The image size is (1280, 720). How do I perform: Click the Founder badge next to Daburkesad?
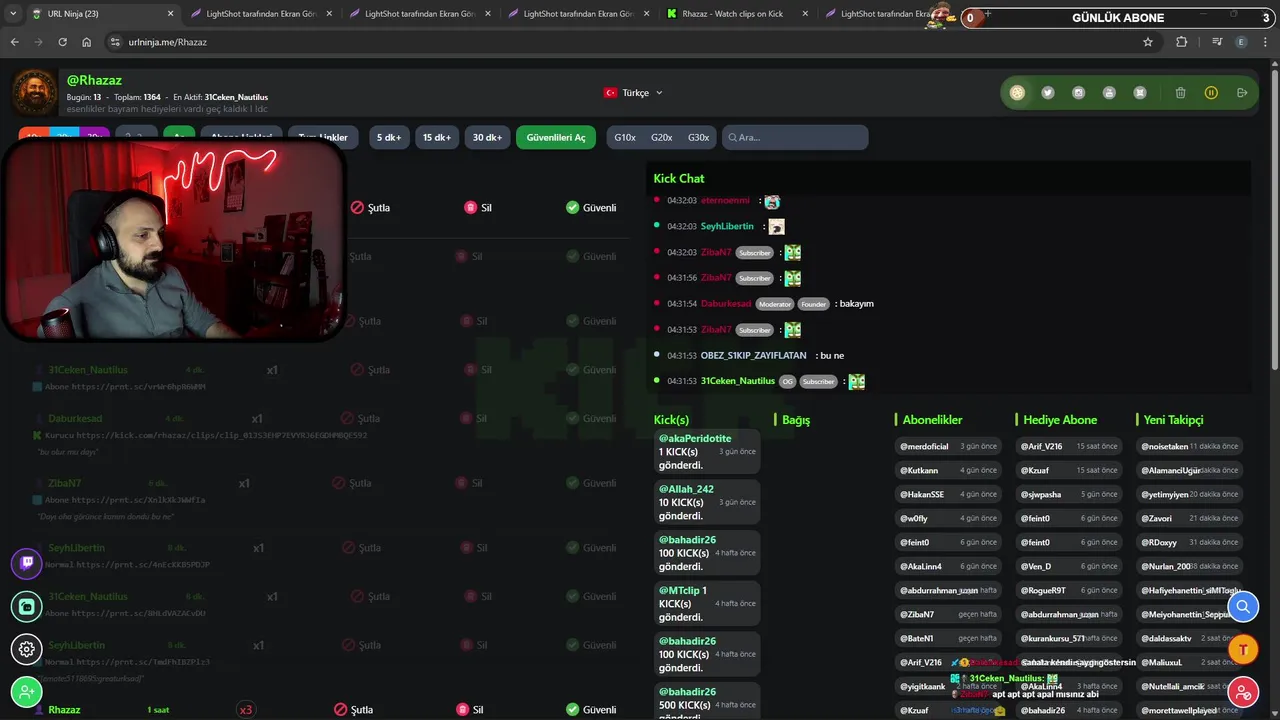813,304
